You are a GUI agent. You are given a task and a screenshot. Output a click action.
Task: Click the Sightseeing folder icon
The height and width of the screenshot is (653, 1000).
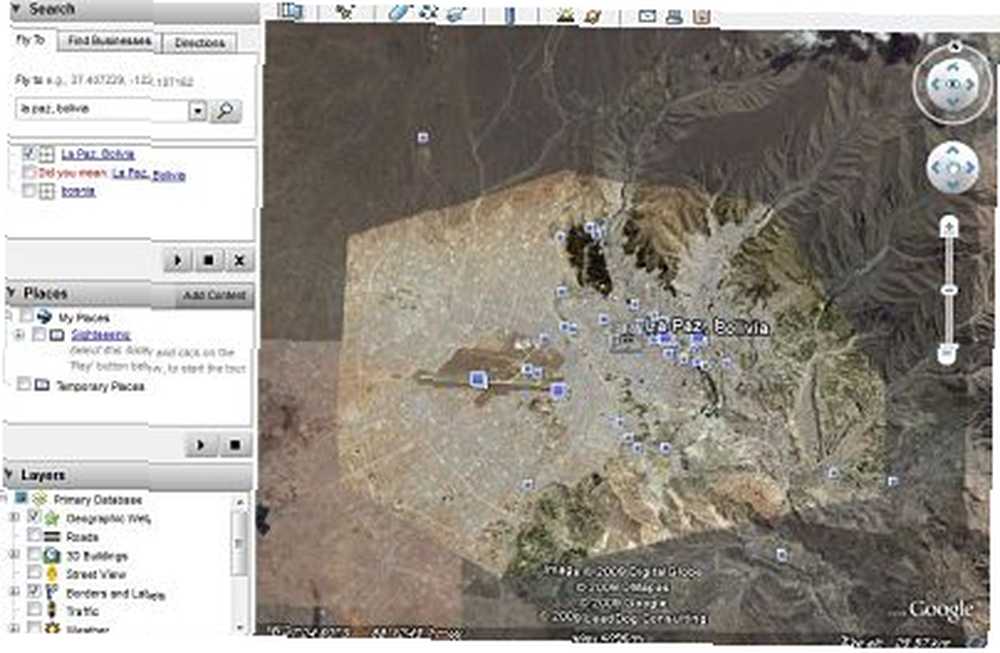57,335
